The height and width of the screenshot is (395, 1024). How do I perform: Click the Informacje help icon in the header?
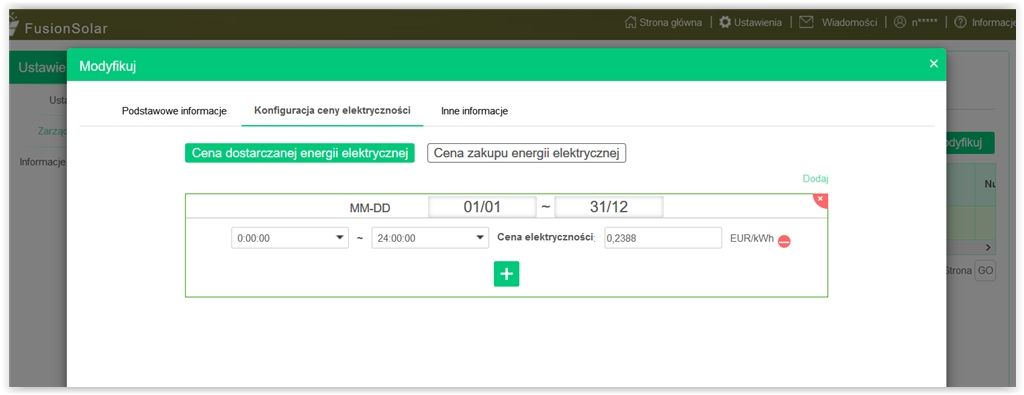(960, 22)
